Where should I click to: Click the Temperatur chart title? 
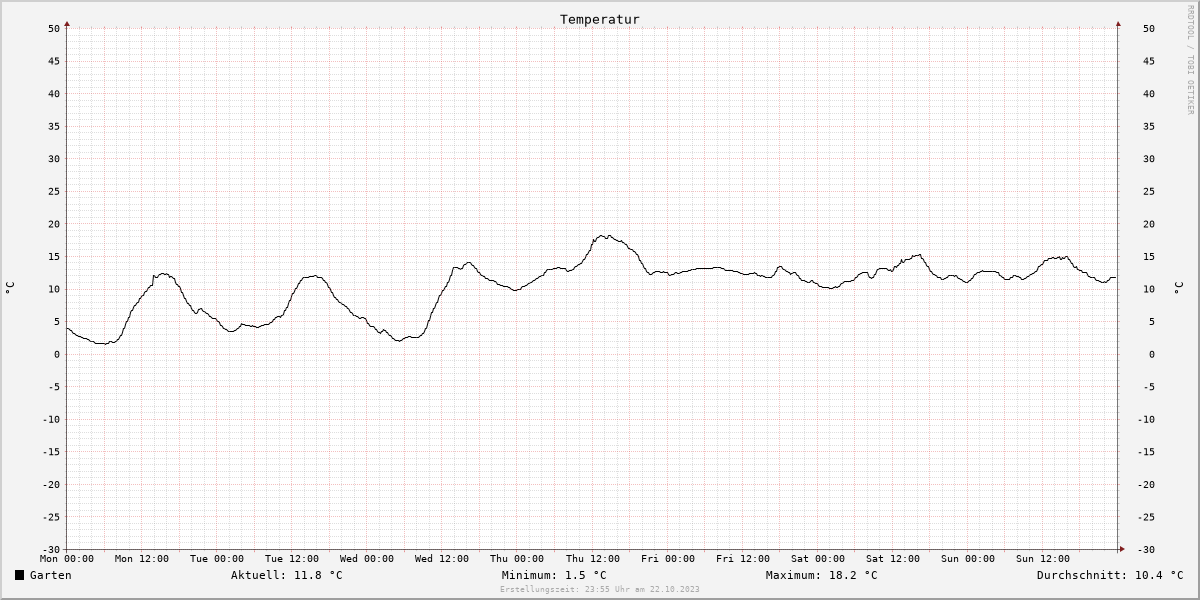[x=600, y=19]
